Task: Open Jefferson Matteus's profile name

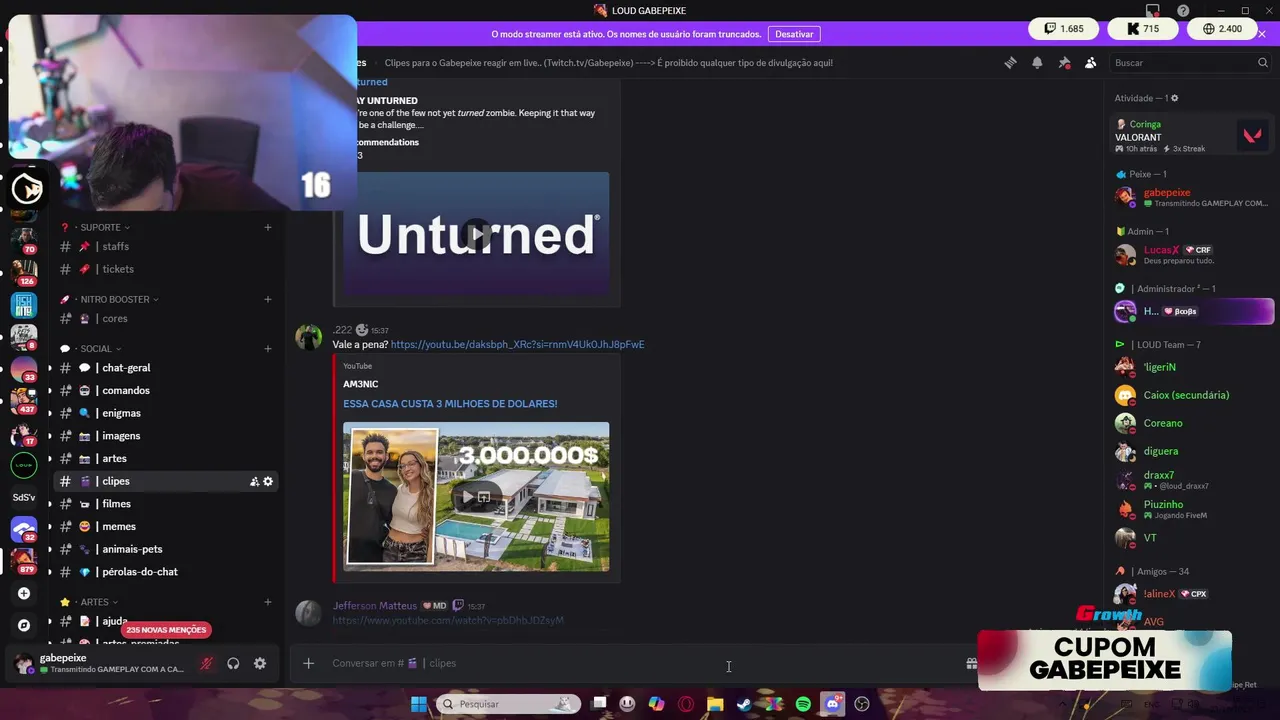Action: click(375, 605)
